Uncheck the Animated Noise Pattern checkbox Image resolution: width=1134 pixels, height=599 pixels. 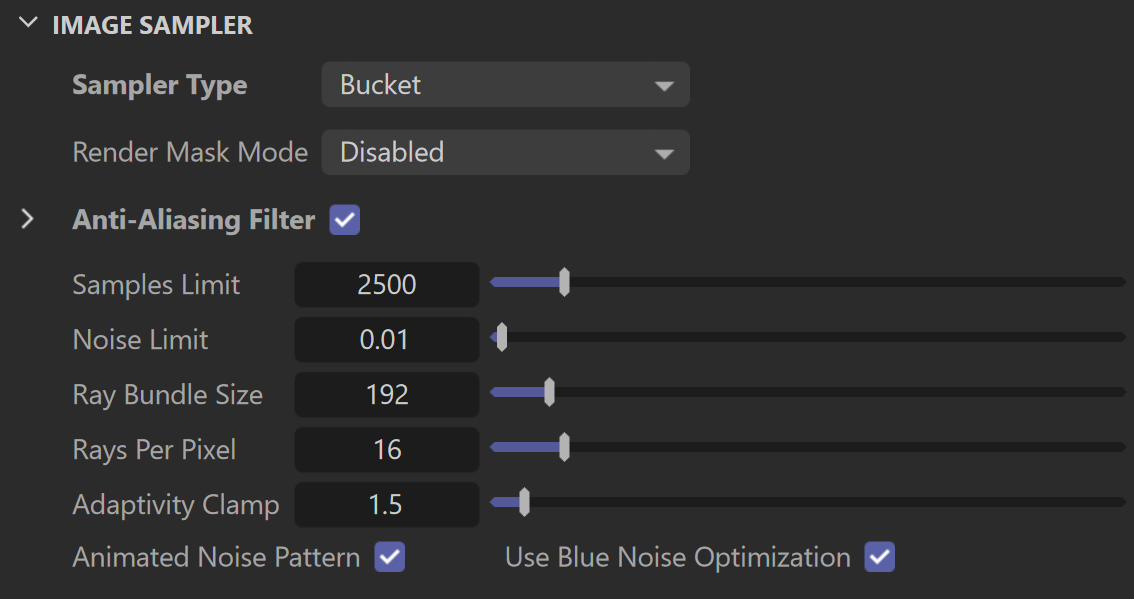390,557
